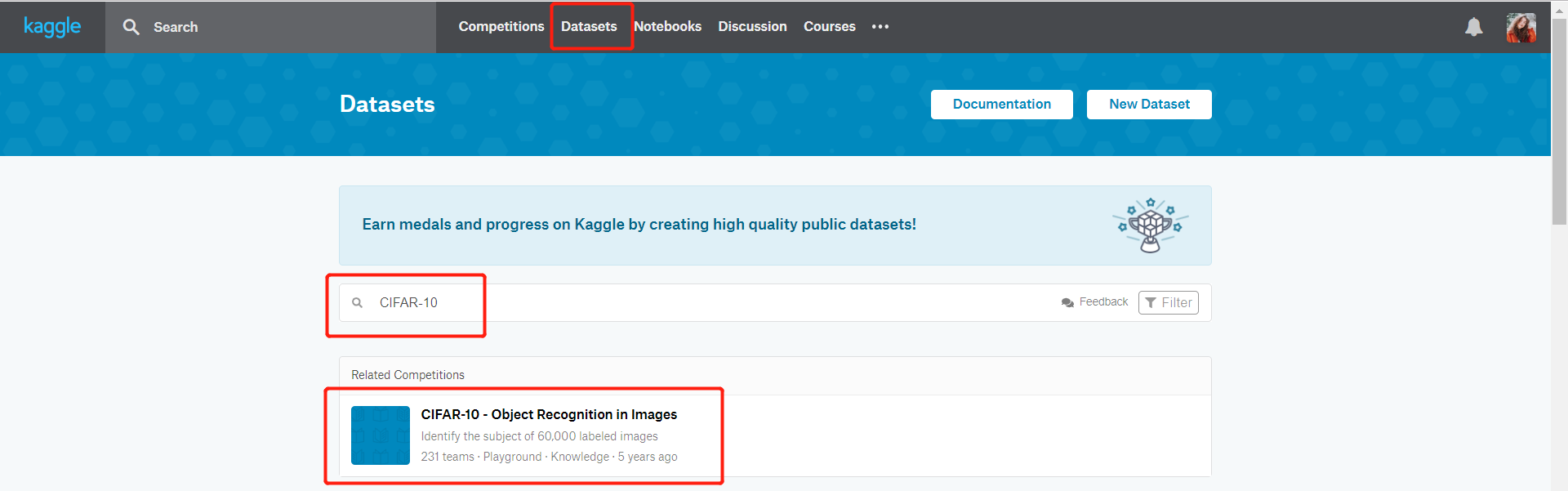This screenshot has width=1568, height=491.
Task: Open the user profile avatar
Action: coord(1521,28)
